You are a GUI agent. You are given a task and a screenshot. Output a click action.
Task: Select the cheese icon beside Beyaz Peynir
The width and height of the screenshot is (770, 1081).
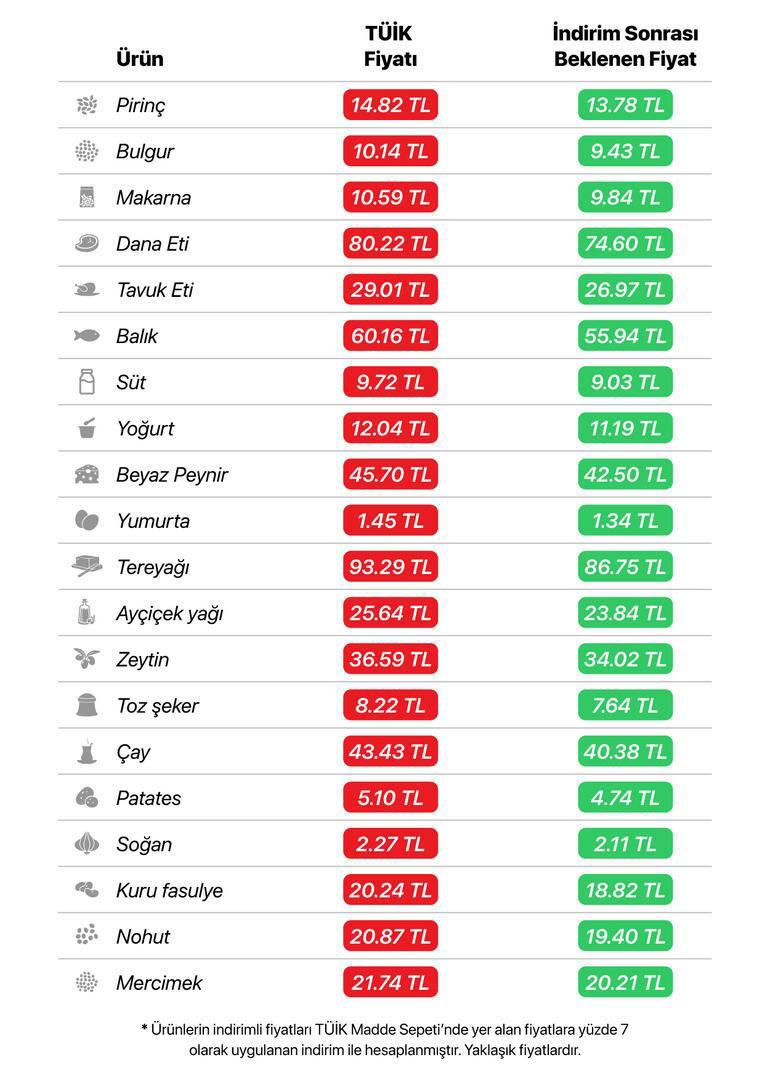[87, 474]
